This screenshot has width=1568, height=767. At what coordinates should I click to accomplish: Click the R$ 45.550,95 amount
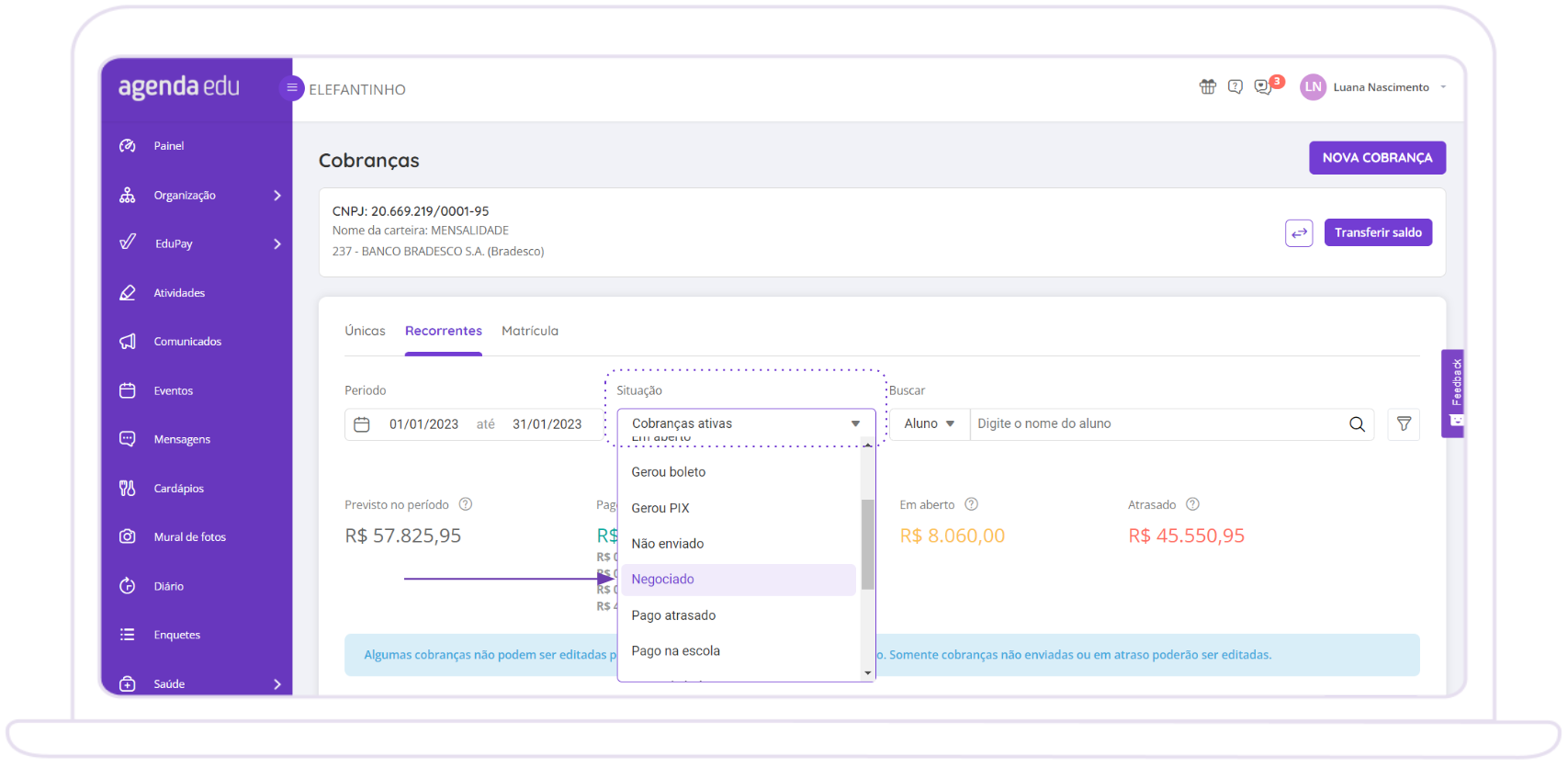coord(1187,536)
